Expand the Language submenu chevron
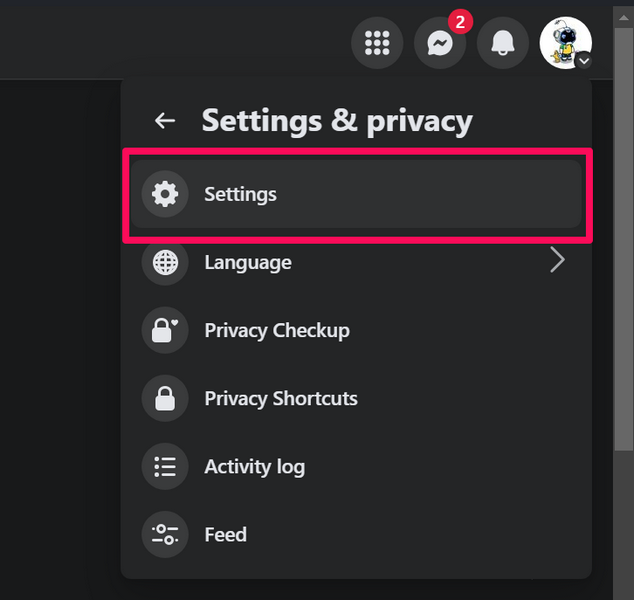 click(x=557, y=262)
